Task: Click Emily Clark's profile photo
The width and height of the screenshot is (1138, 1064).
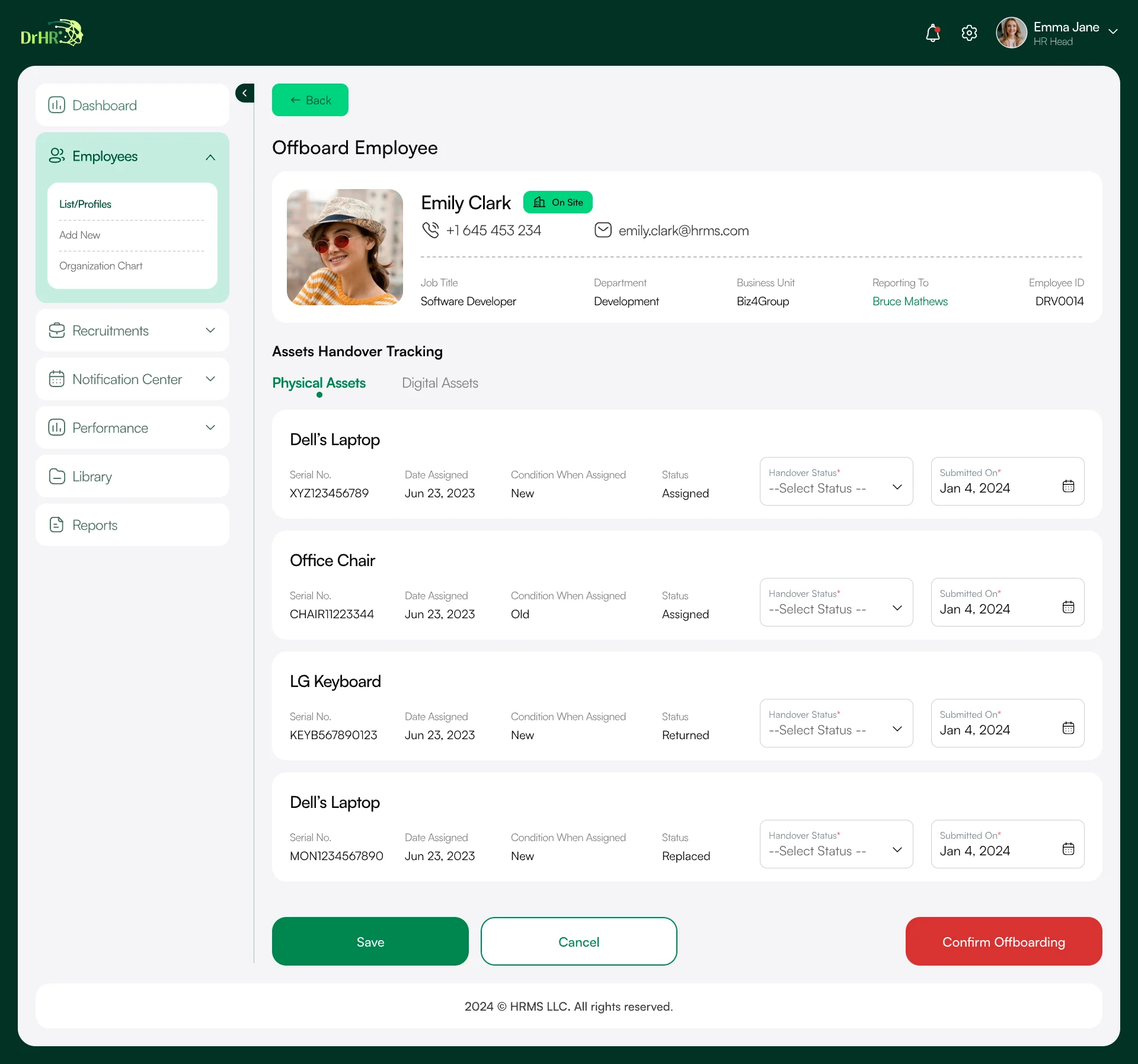Action: (x=345, y=247)
